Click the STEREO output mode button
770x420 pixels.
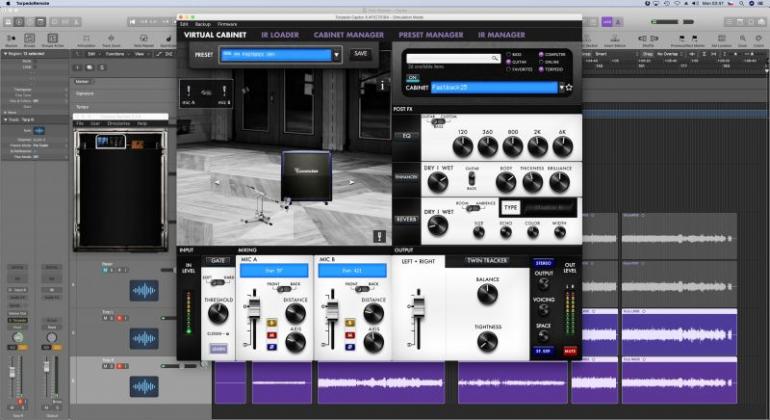click(x=544, y=263)
